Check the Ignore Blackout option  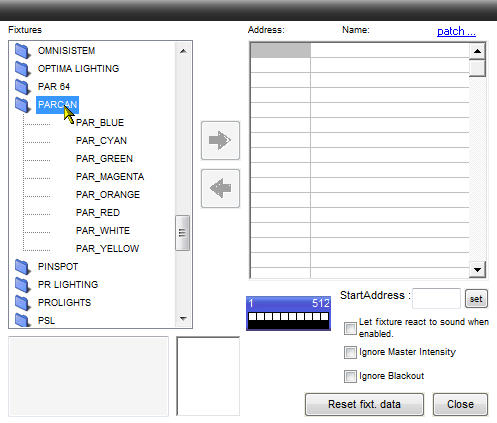(x=350, y=376)
